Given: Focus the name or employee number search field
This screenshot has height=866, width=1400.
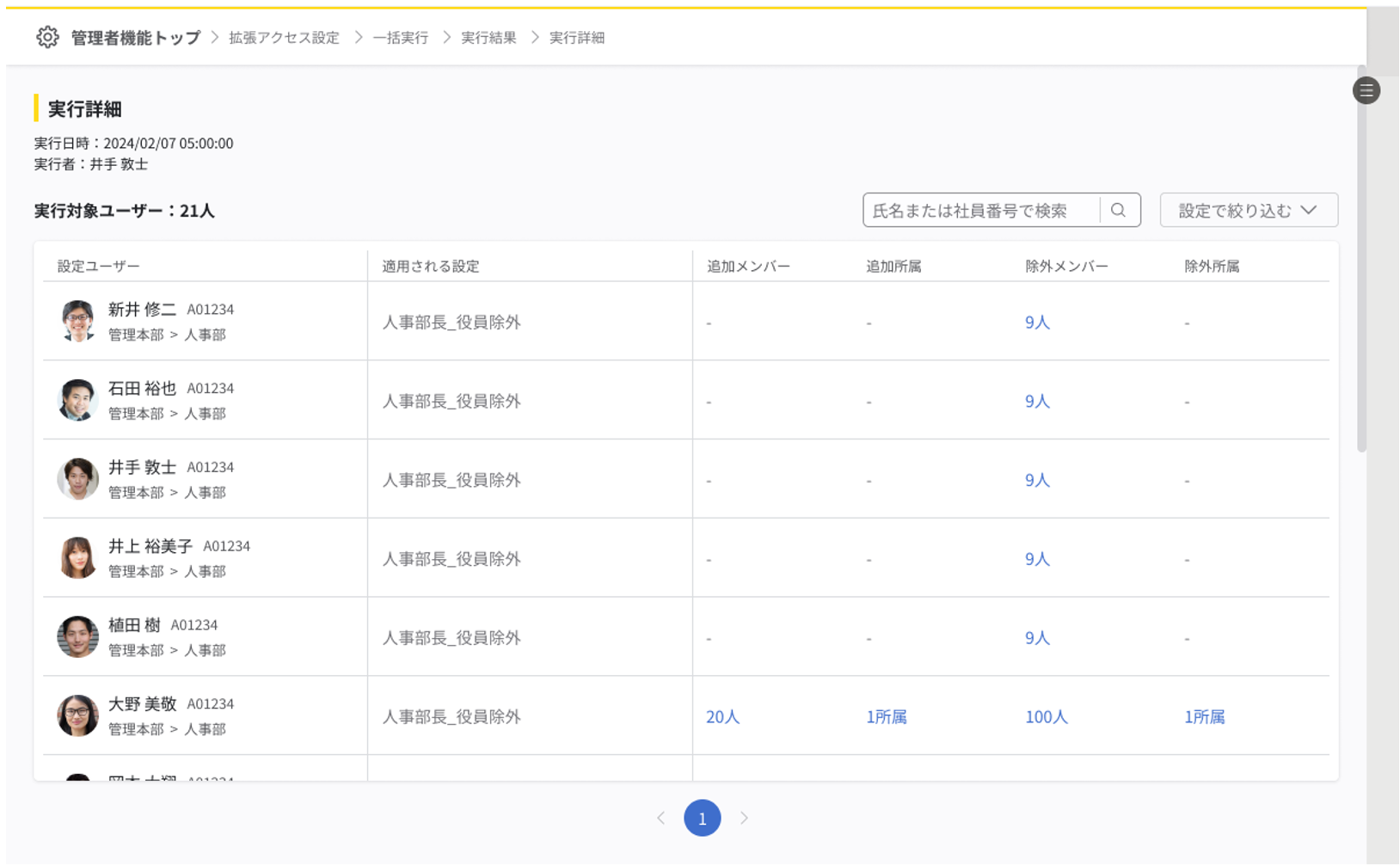Looking at the screenshot, I should (980, 210).
